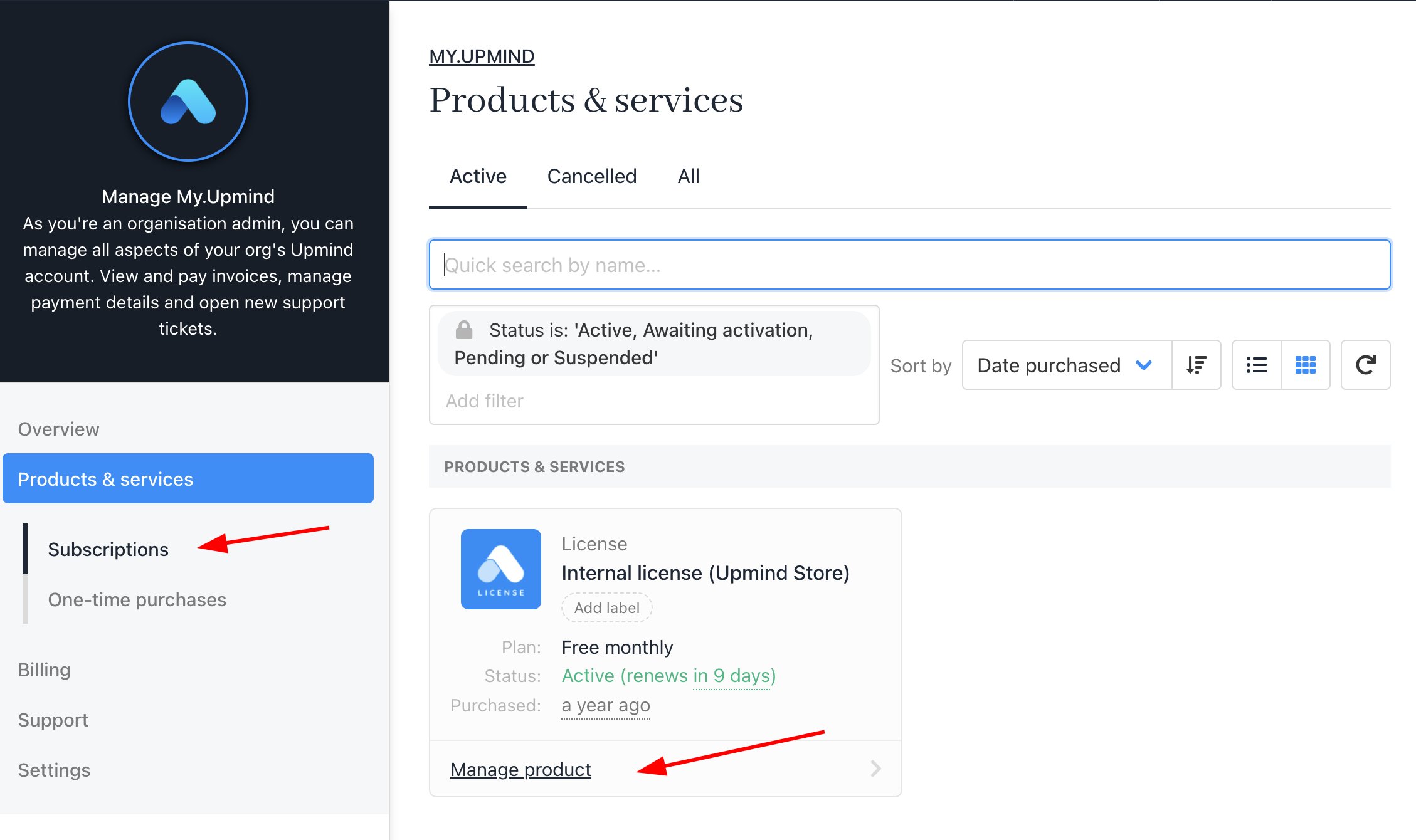Click the lock icon on status filter
Viewport: 1416px width, 840px height.
[464, 329]
